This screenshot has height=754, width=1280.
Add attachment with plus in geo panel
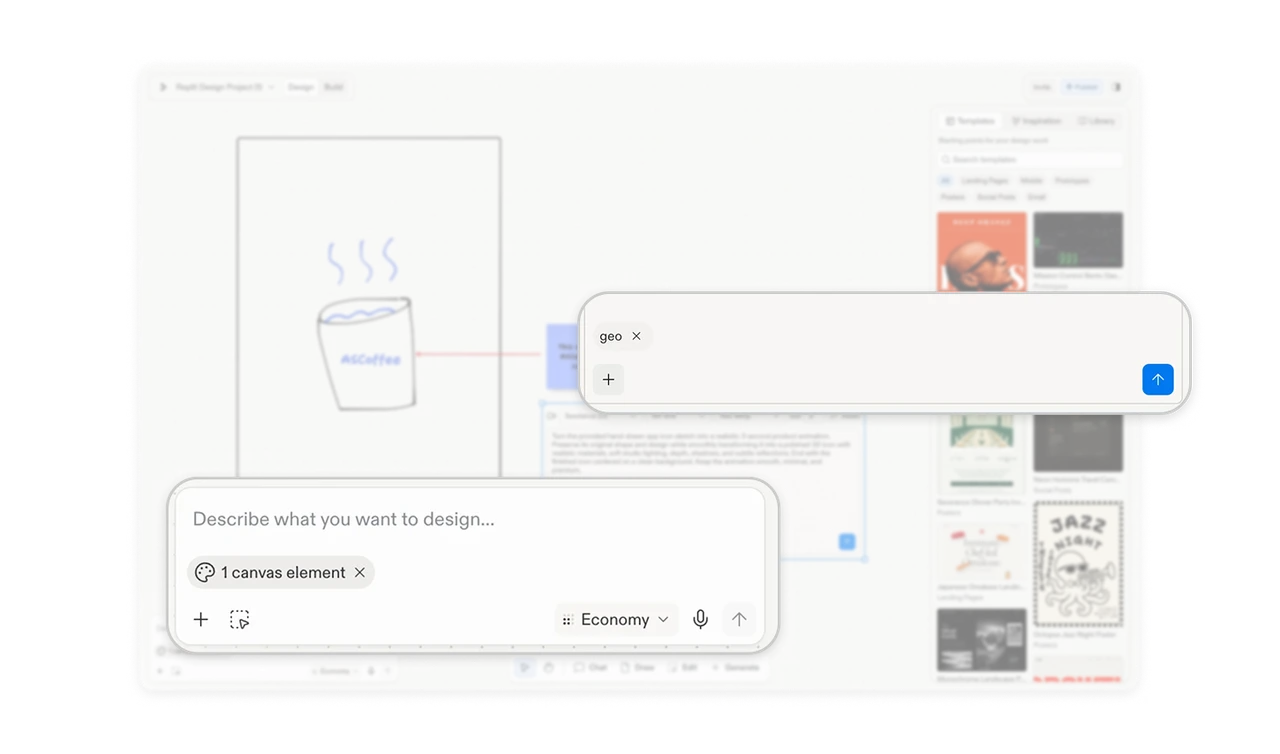coord(608,380)
